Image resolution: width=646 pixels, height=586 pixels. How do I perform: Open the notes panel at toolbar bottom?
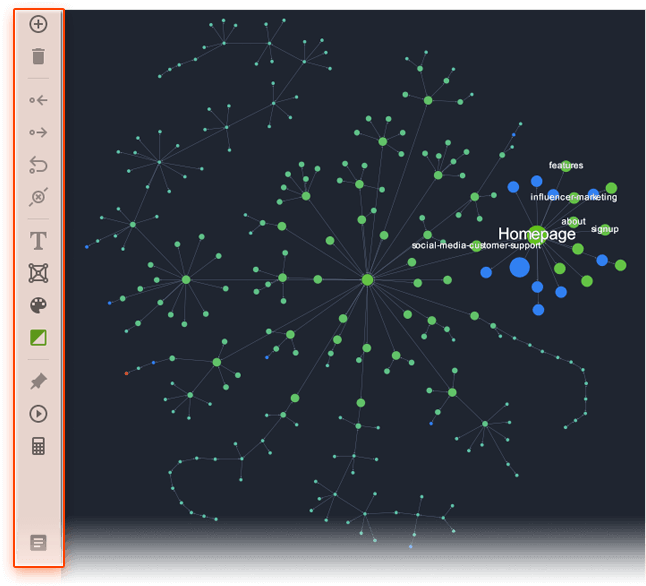click(x=39, y=543)
